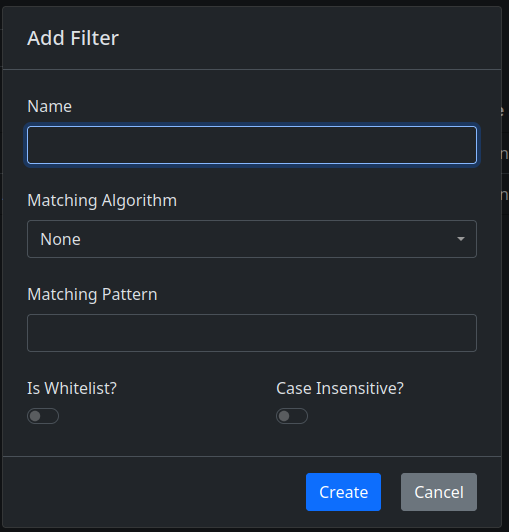Click the Matching Algorithm label
The image size is (509, 532).
tap(102, 200)
